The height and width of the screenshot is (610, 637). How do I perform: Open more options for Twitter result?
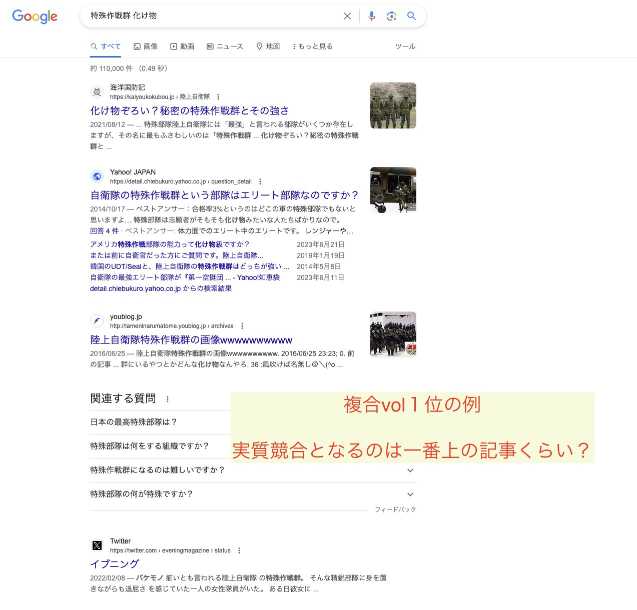[239, 550]
